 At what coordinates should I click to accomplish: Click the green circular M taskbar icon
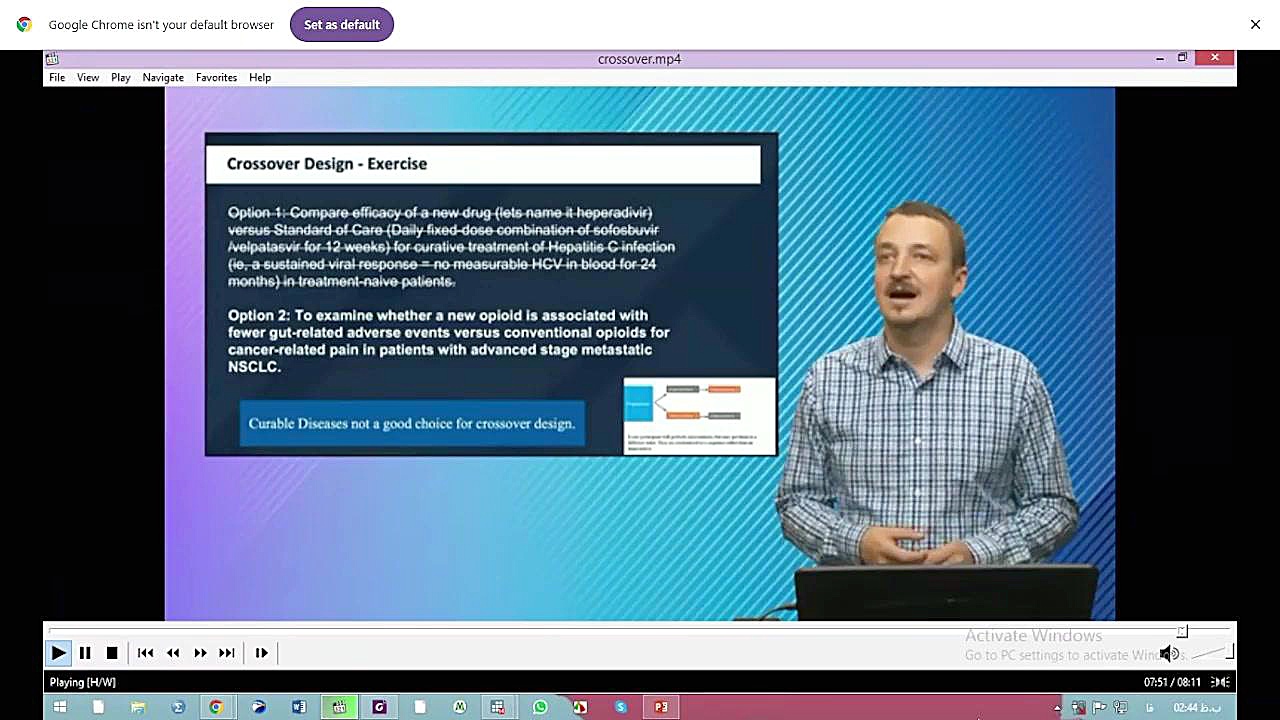[x=460, y=707]
